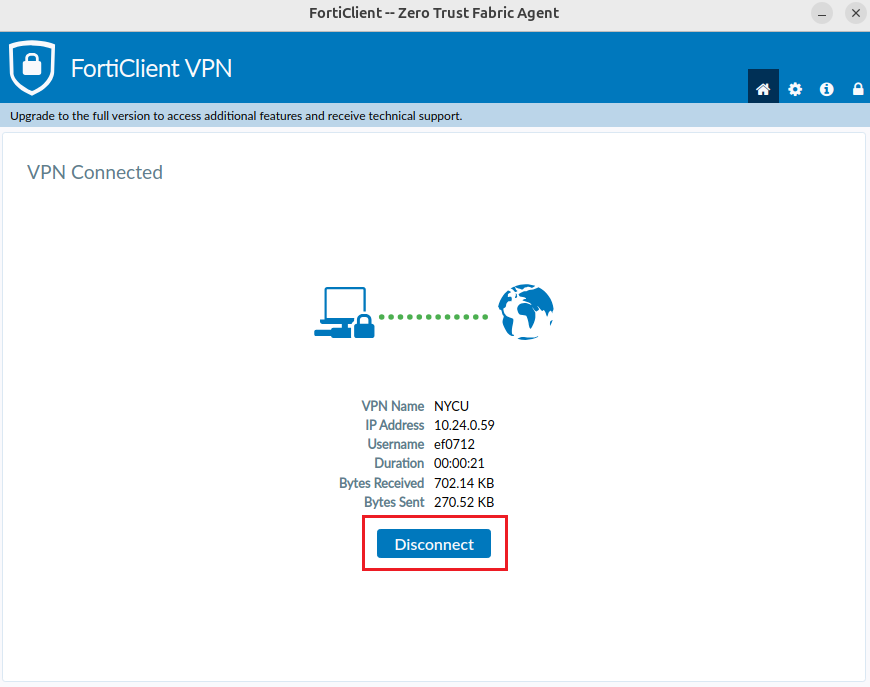
Task: Click the upgrade to full version banner
Action: pos(236,116)
